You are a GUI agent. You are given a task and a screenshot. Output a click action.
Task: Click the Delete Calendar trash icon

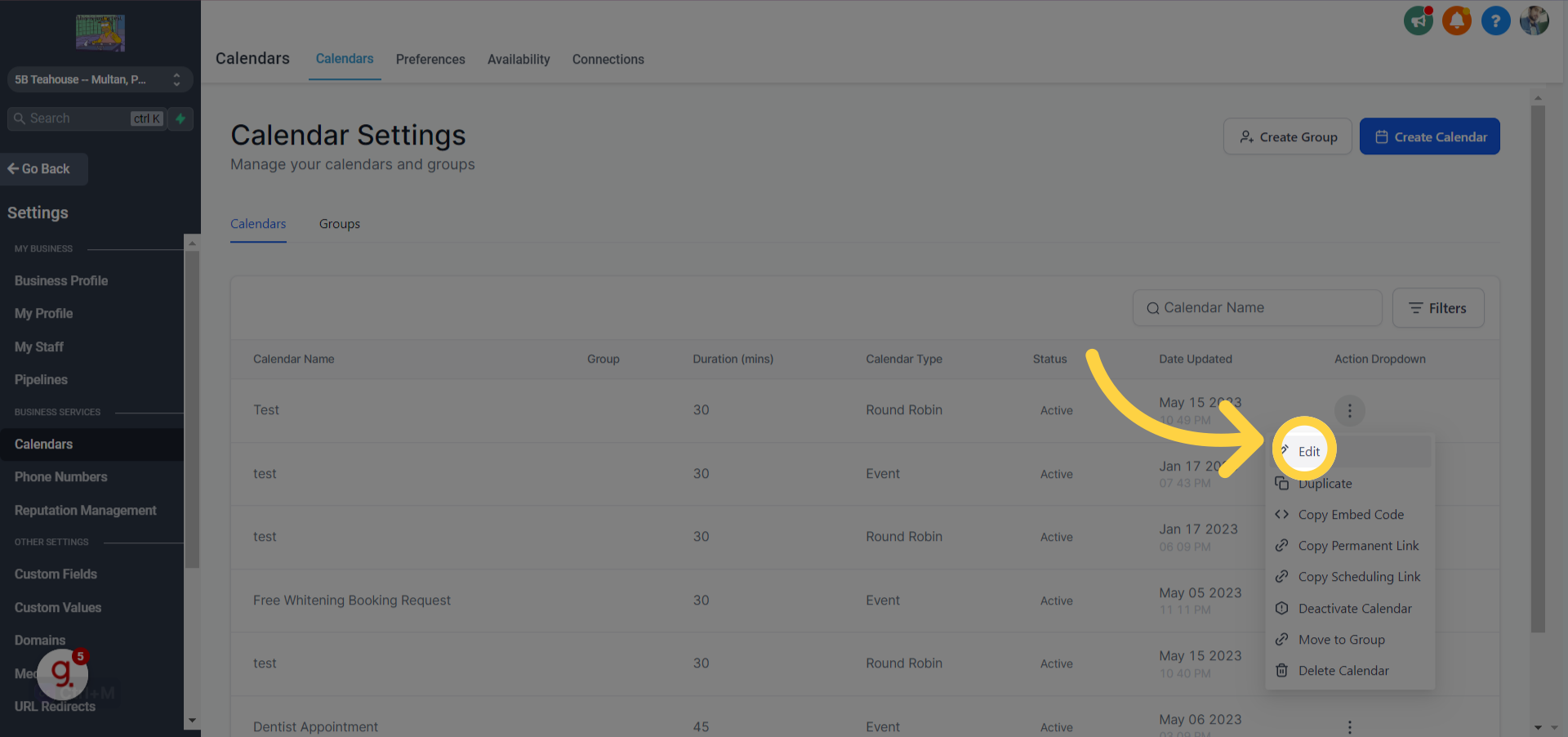coord(1282,671)
